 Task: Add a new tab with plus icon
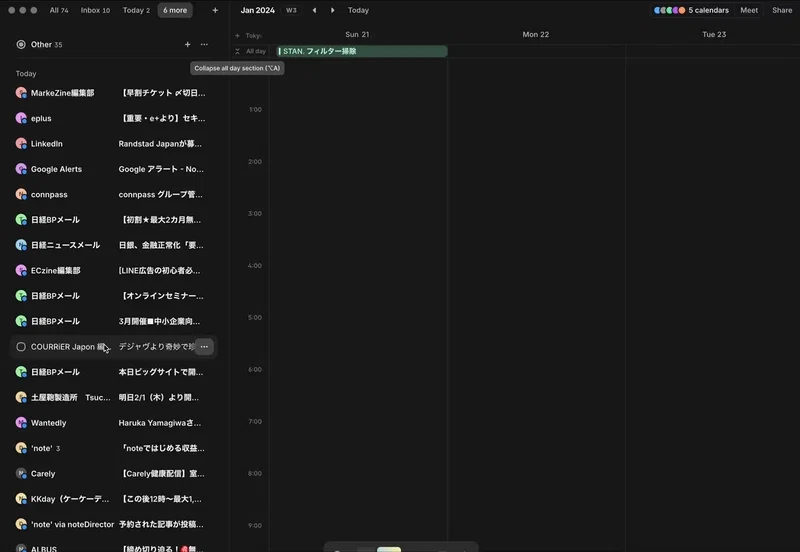coord(215,10)
